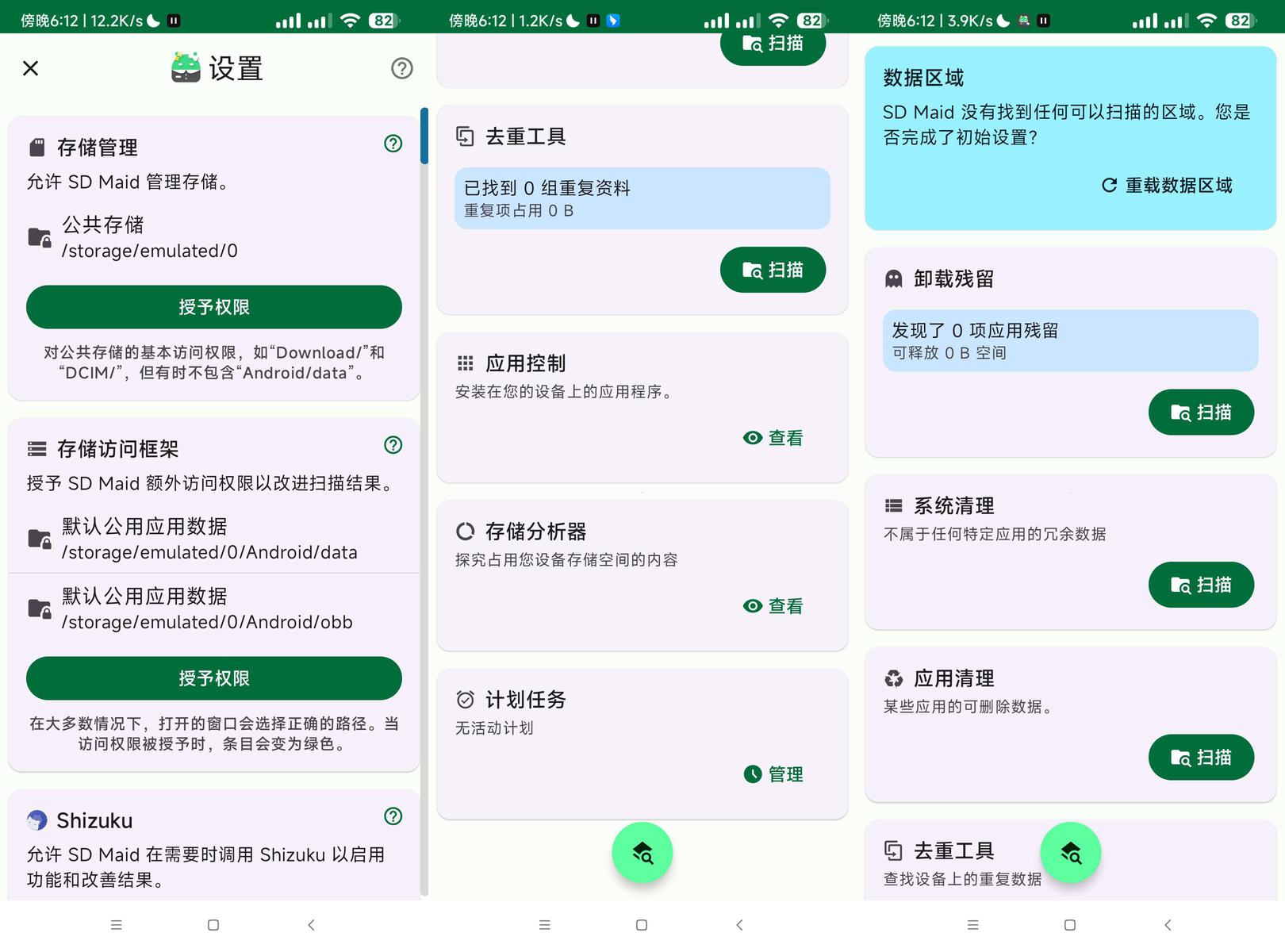Tap the 应用清理 card title
This screenshot has height=952, width=1285.
coord(954,678)
